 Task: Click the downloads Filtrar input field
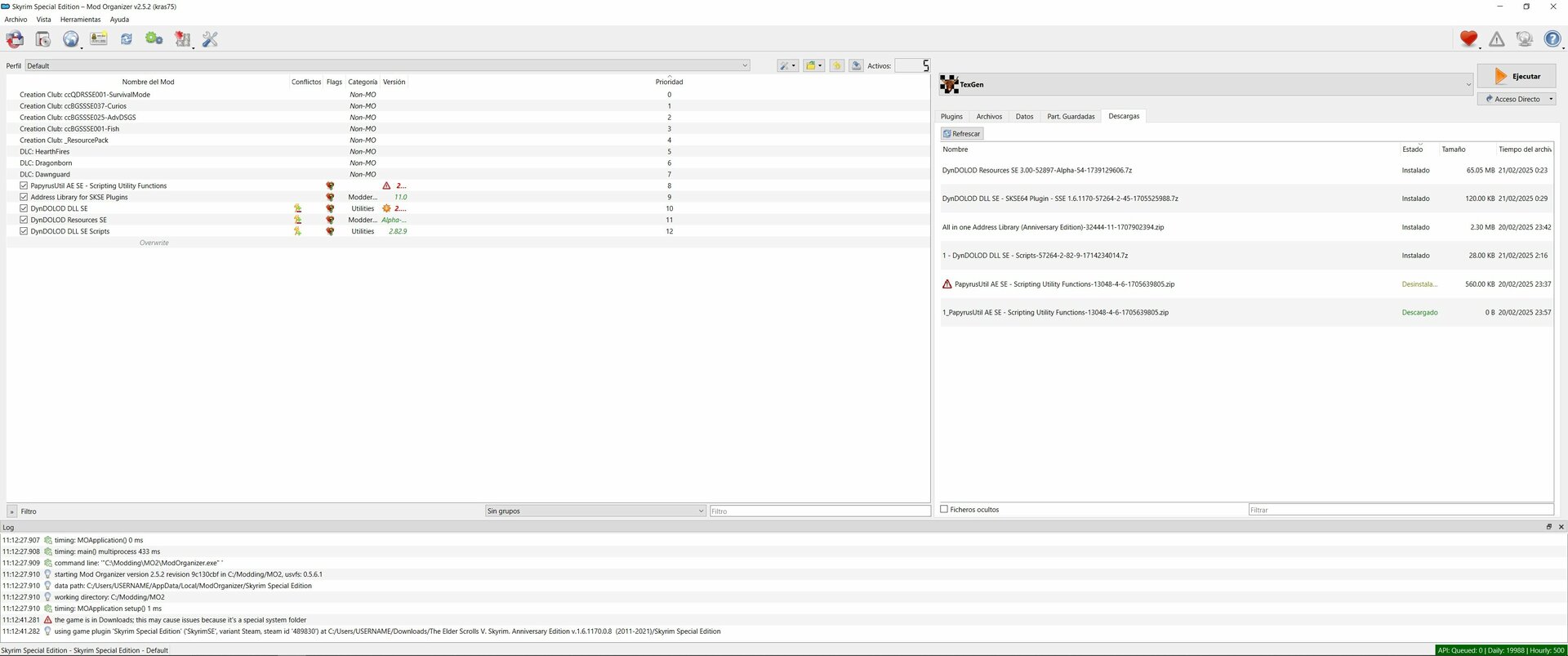click(x=1401, y=510)
